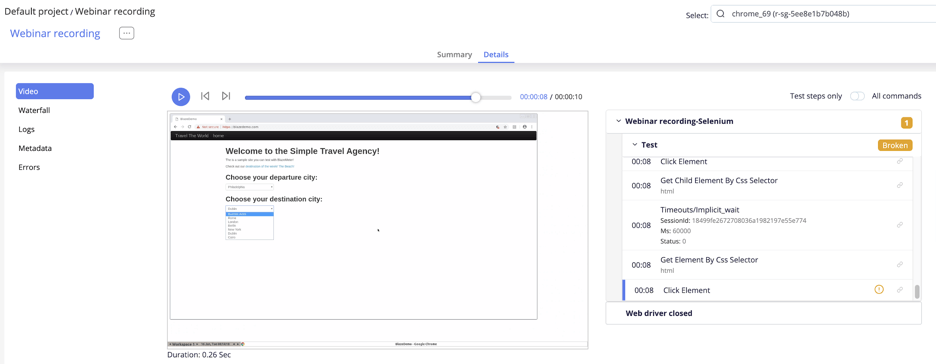The height and width of the screenshot is (364, 936).
Task: Click the Broken status badge
Action: coord(895,145)
